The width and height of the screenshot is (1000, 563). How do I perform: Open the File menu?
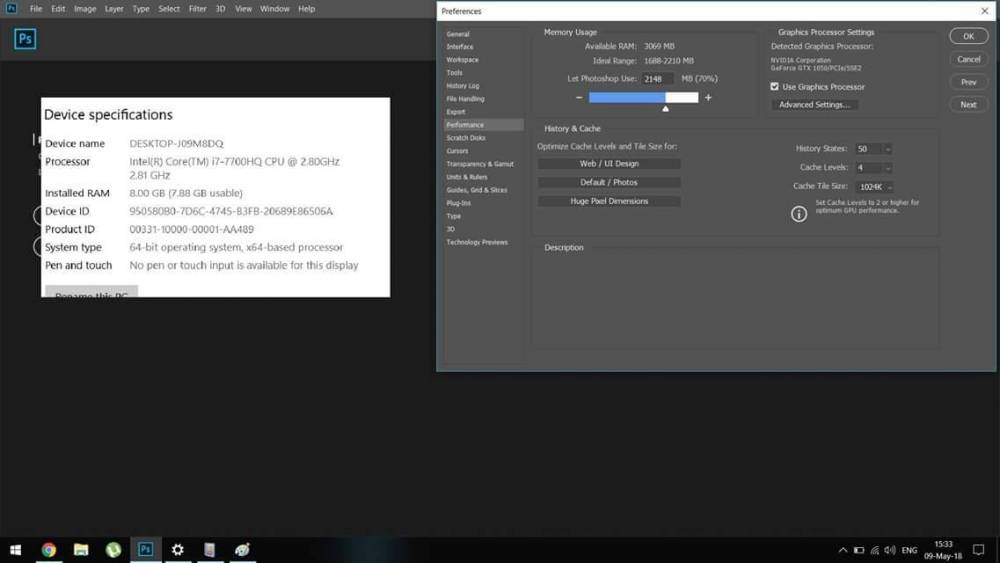[36, 9]
